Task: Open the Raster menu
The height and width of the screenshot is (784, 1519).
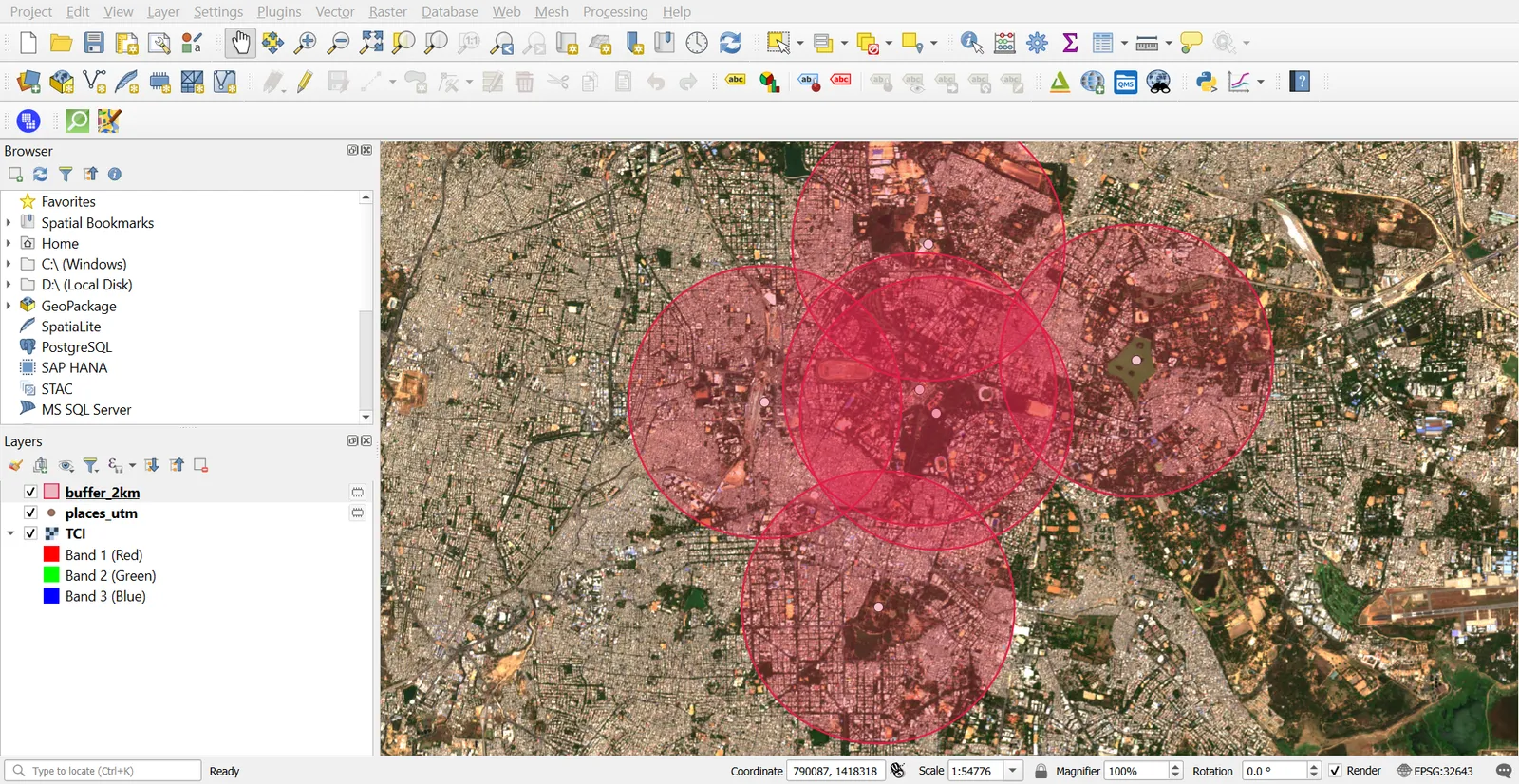Action: (x=387, y=11)
